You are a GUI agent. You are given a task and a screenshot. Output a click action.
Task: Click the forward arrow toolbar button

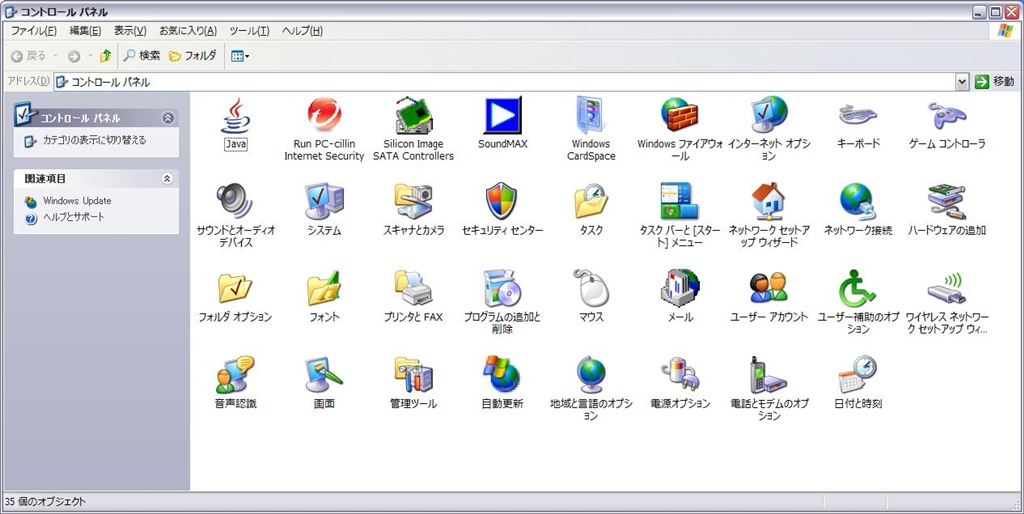click(74, 56)
